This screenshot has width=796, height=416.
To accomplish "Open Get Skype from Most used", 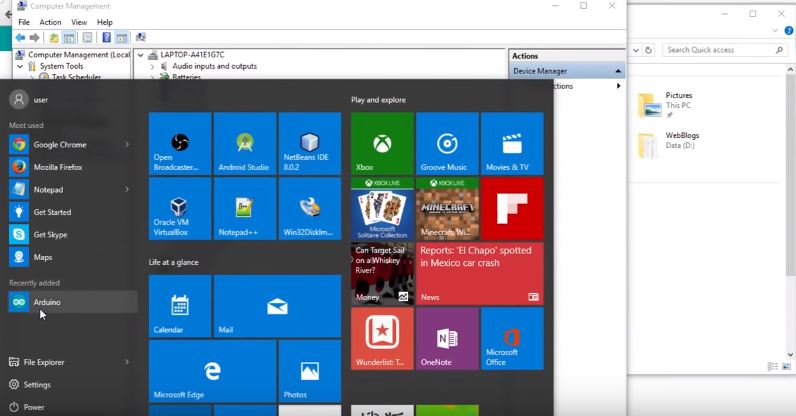I will [72, 235].
